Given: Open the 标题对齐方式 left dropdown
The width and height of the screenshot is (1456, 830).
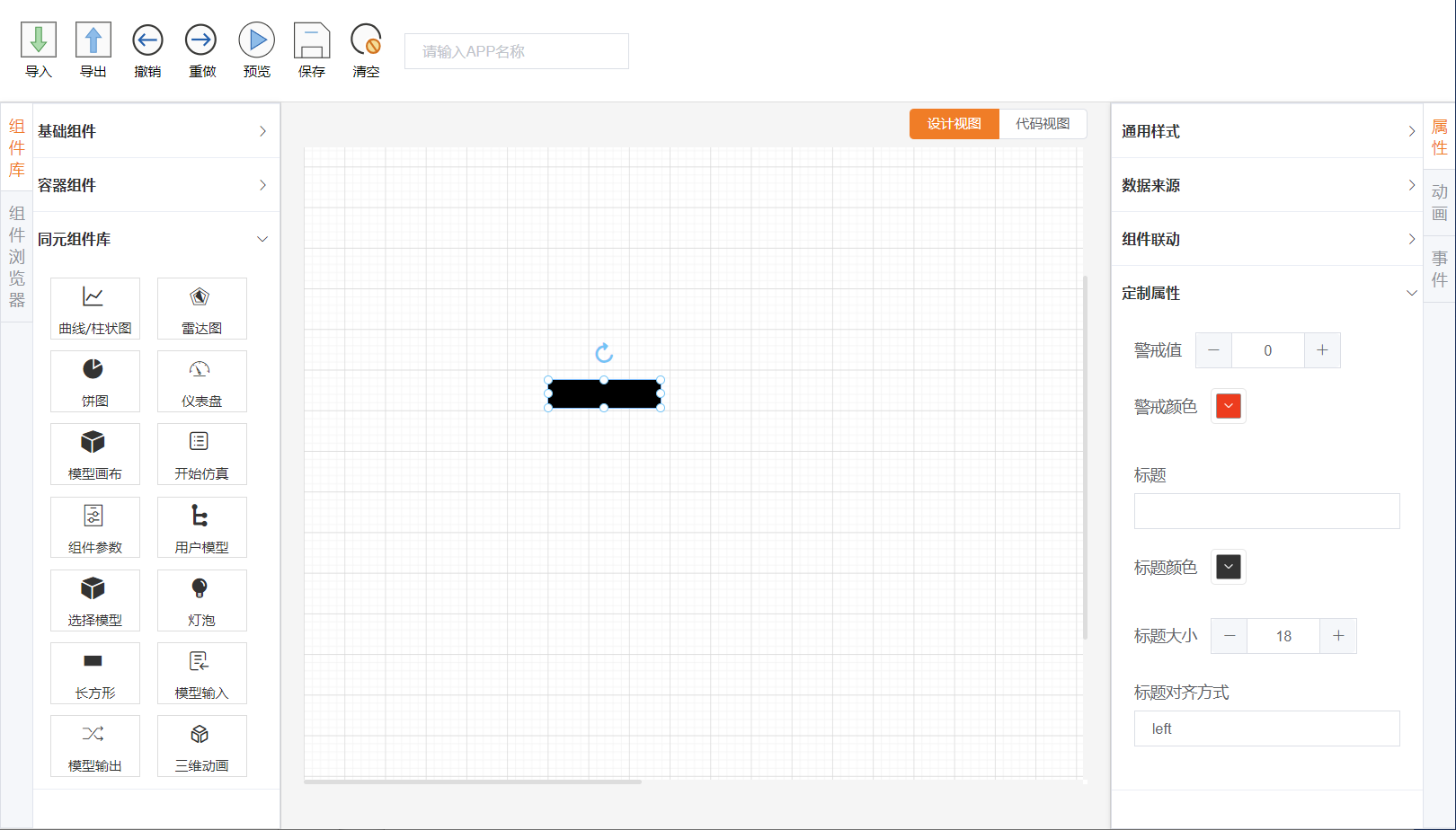Looking at the screenshot, I should pos(1267,728).
